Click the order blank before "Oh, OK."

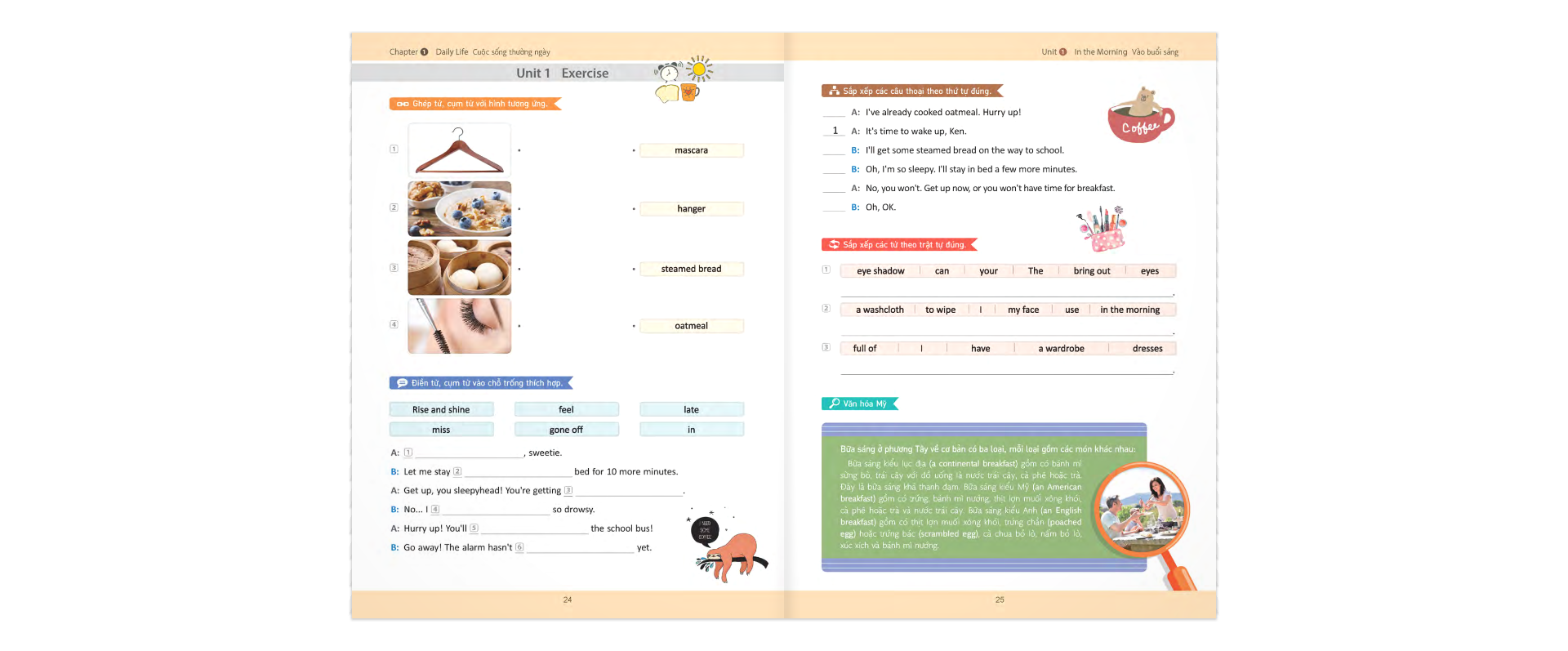click(x=834, y=207)
